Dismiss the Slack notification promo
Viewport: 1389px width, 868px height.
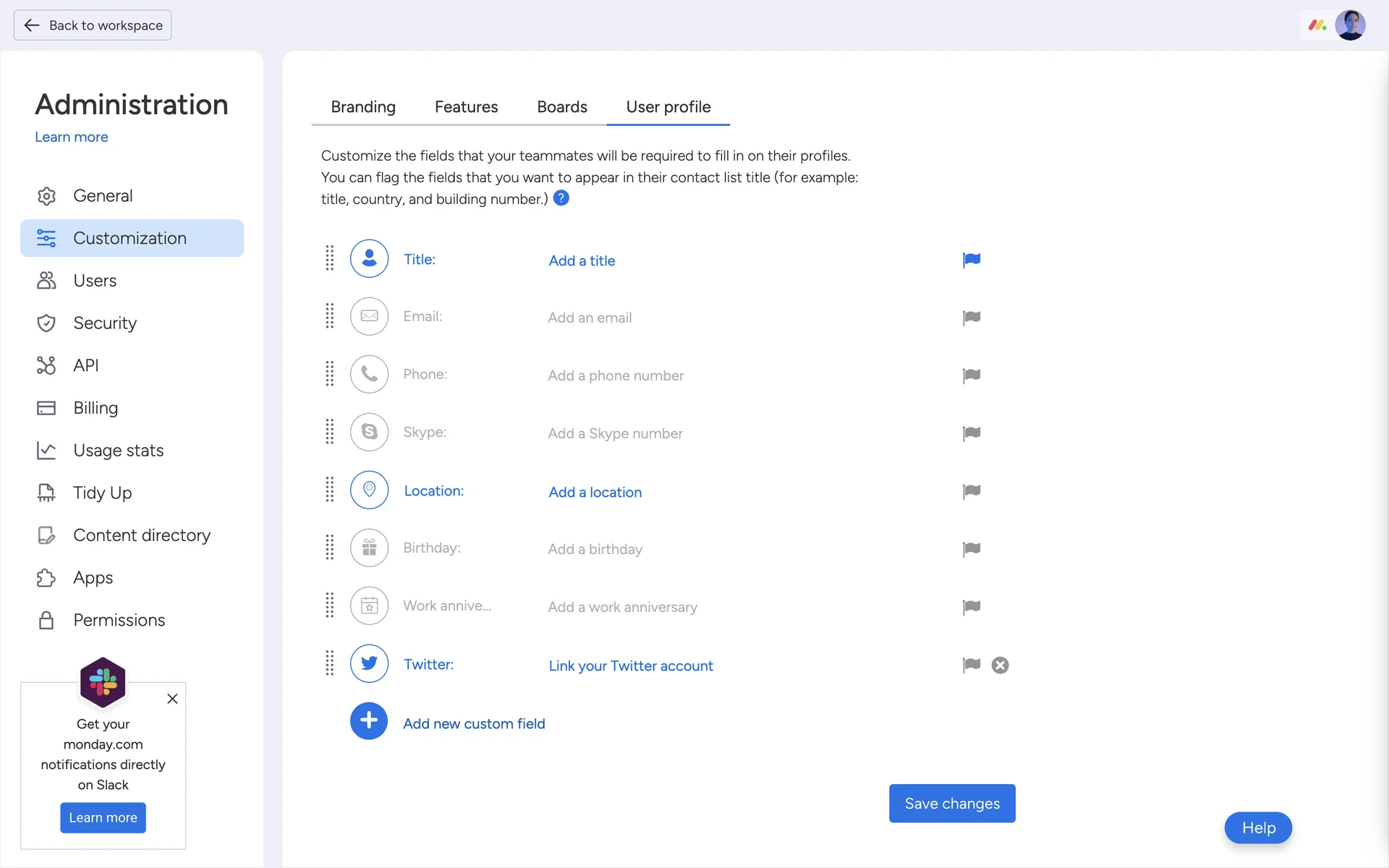(172, 699)
